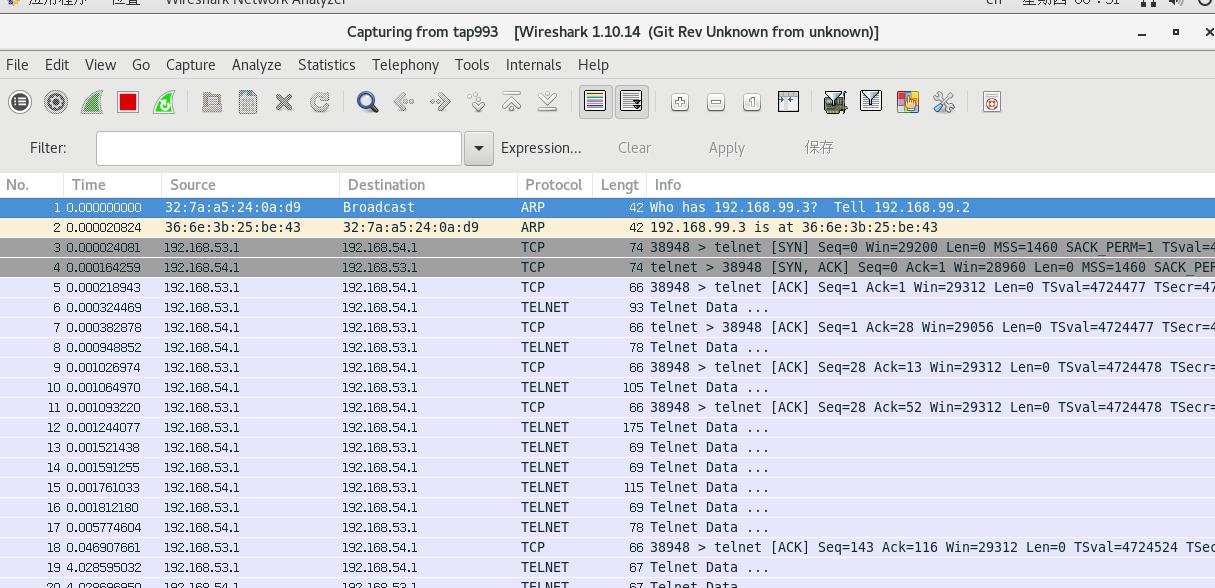1215x588 pixels.
Task: Select packet 19 at time 4.028595032
Action: 607,567
